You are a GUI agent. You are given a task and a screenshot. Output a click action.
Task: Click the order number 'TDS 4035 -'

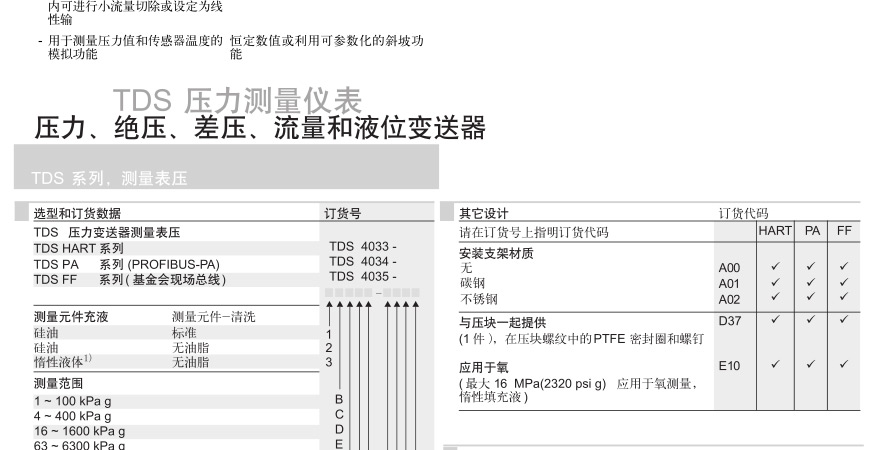363,277
